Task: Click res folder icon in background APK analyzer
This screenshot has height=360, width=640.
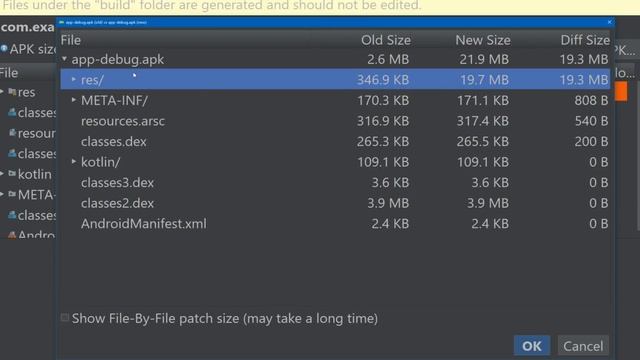Action: 12,92
